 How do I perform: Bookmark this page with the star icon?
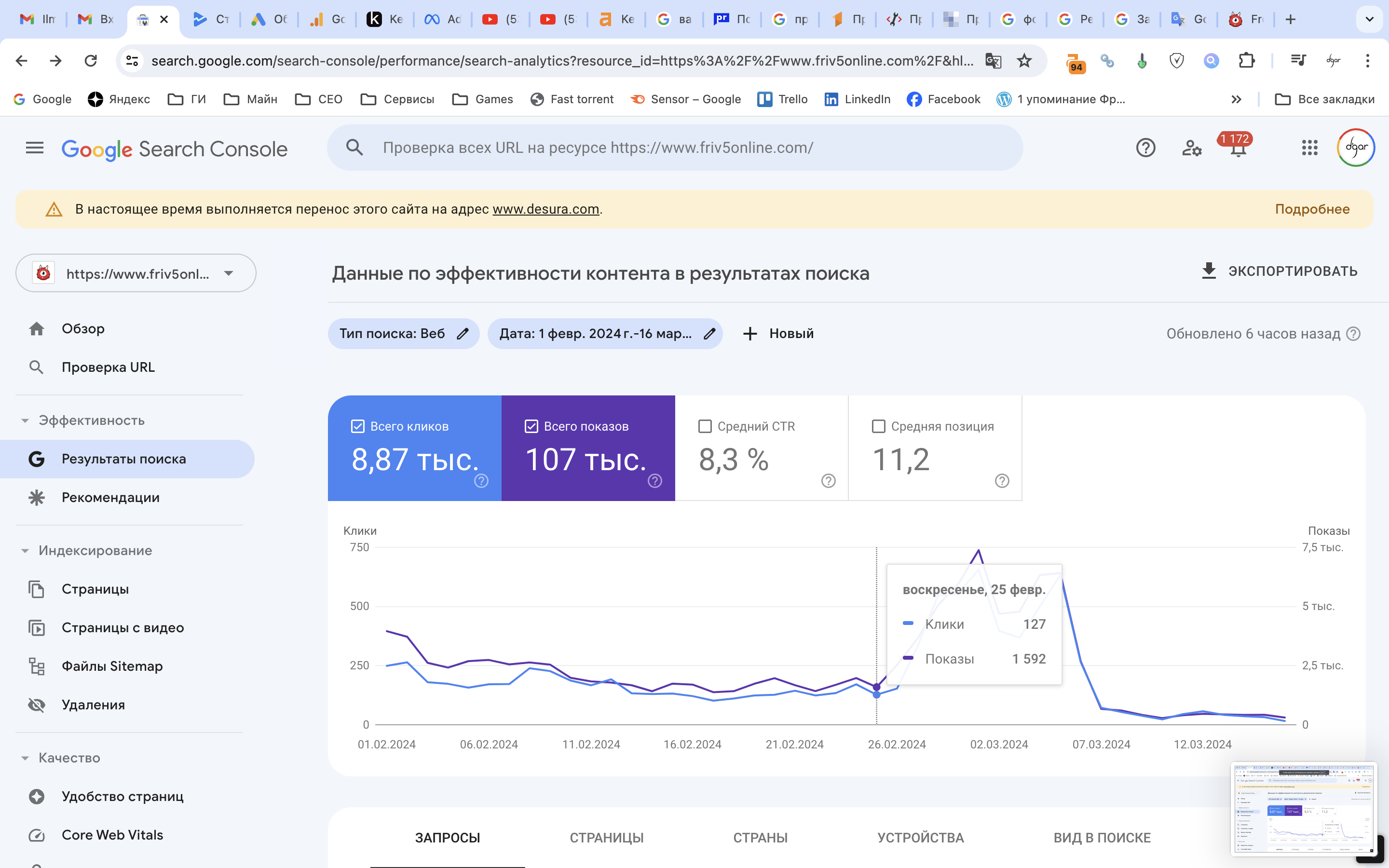point(1024,61)
